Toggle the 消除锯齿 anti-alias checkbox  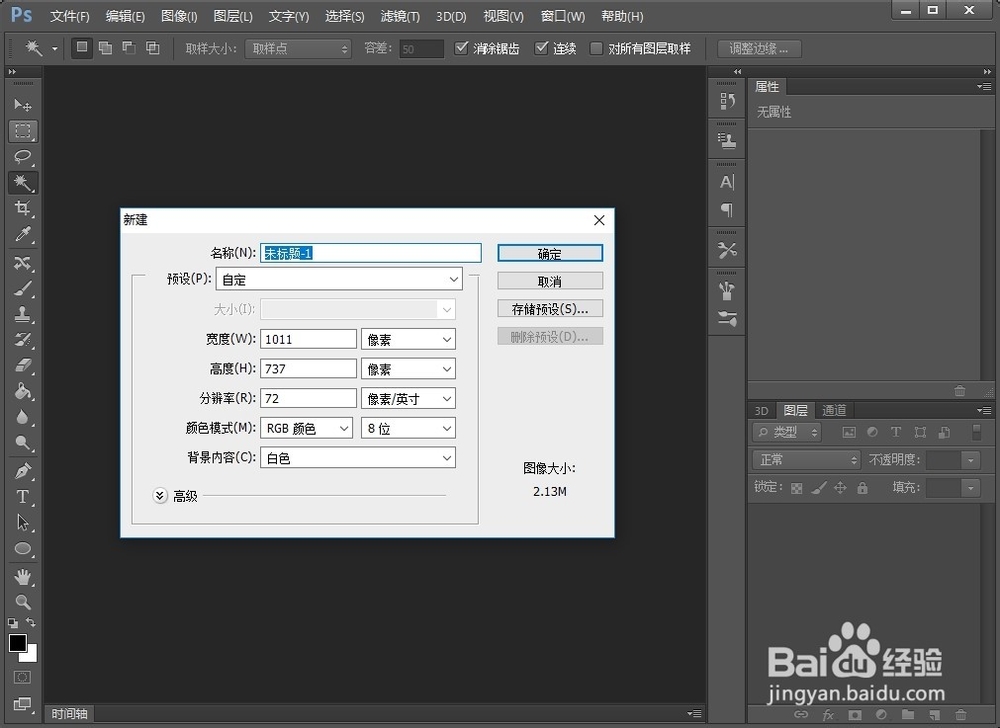tap(461, 48)
